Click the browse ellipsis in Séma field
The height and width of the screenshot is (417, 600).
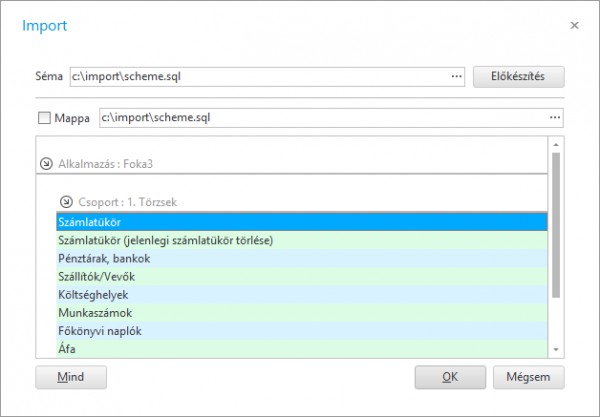[456, 77]
